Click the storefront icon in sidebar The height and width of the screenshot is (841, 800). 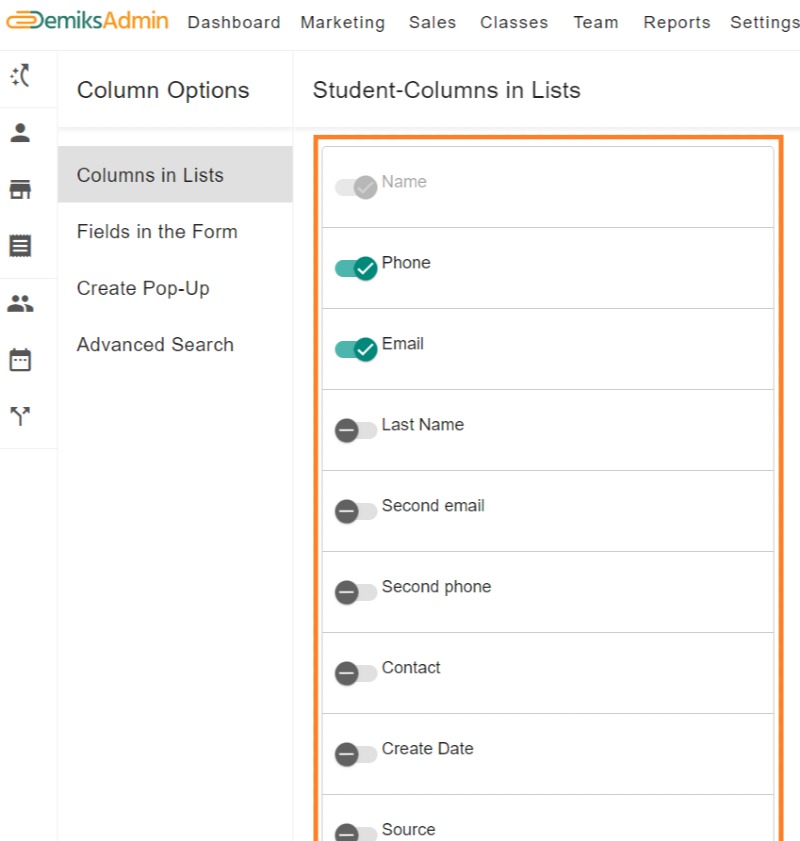(x=20, y=190)
